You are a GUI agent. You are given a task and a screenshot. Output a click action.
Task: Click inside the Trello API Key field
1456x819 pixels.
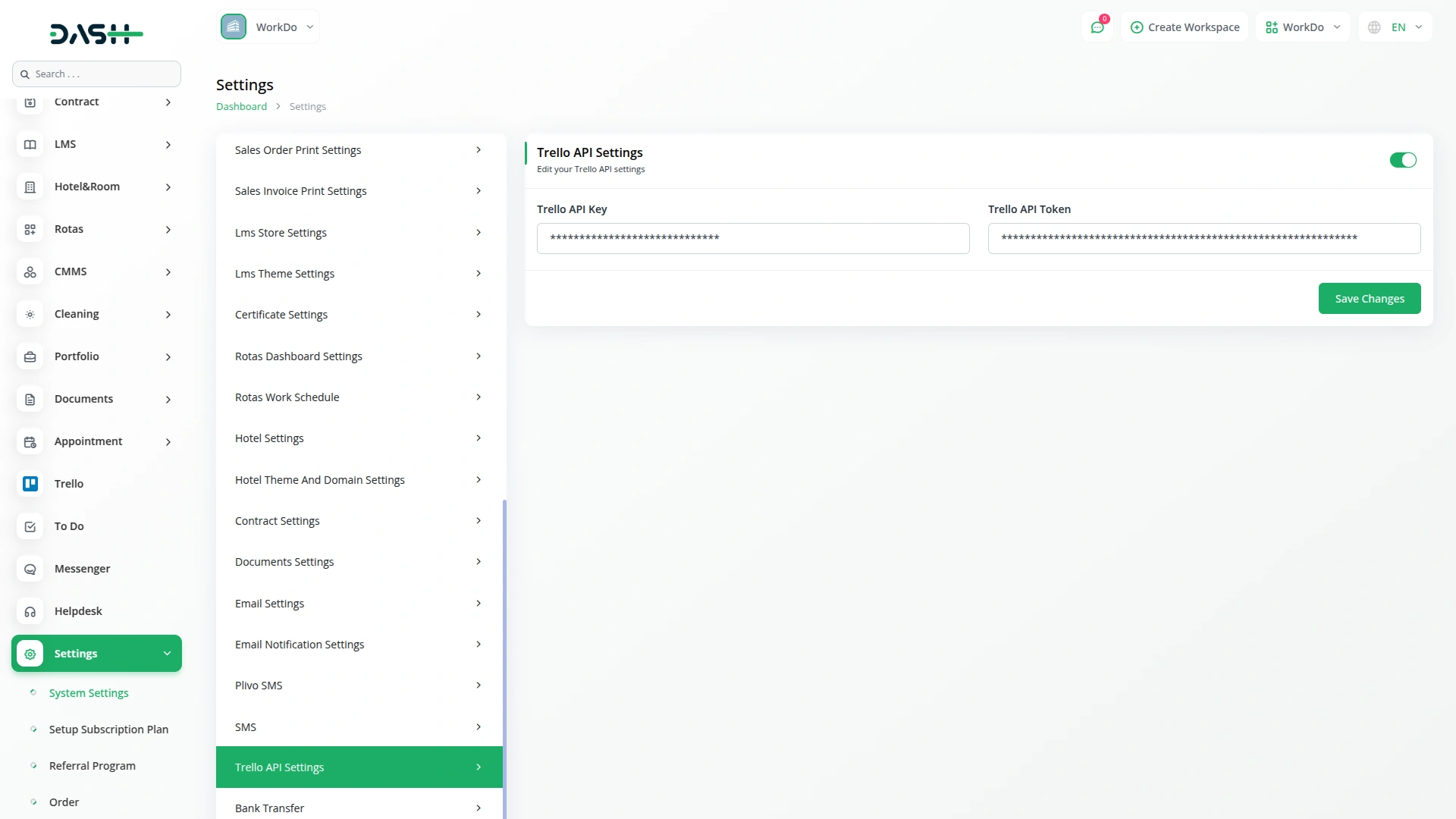coord(752,238)
